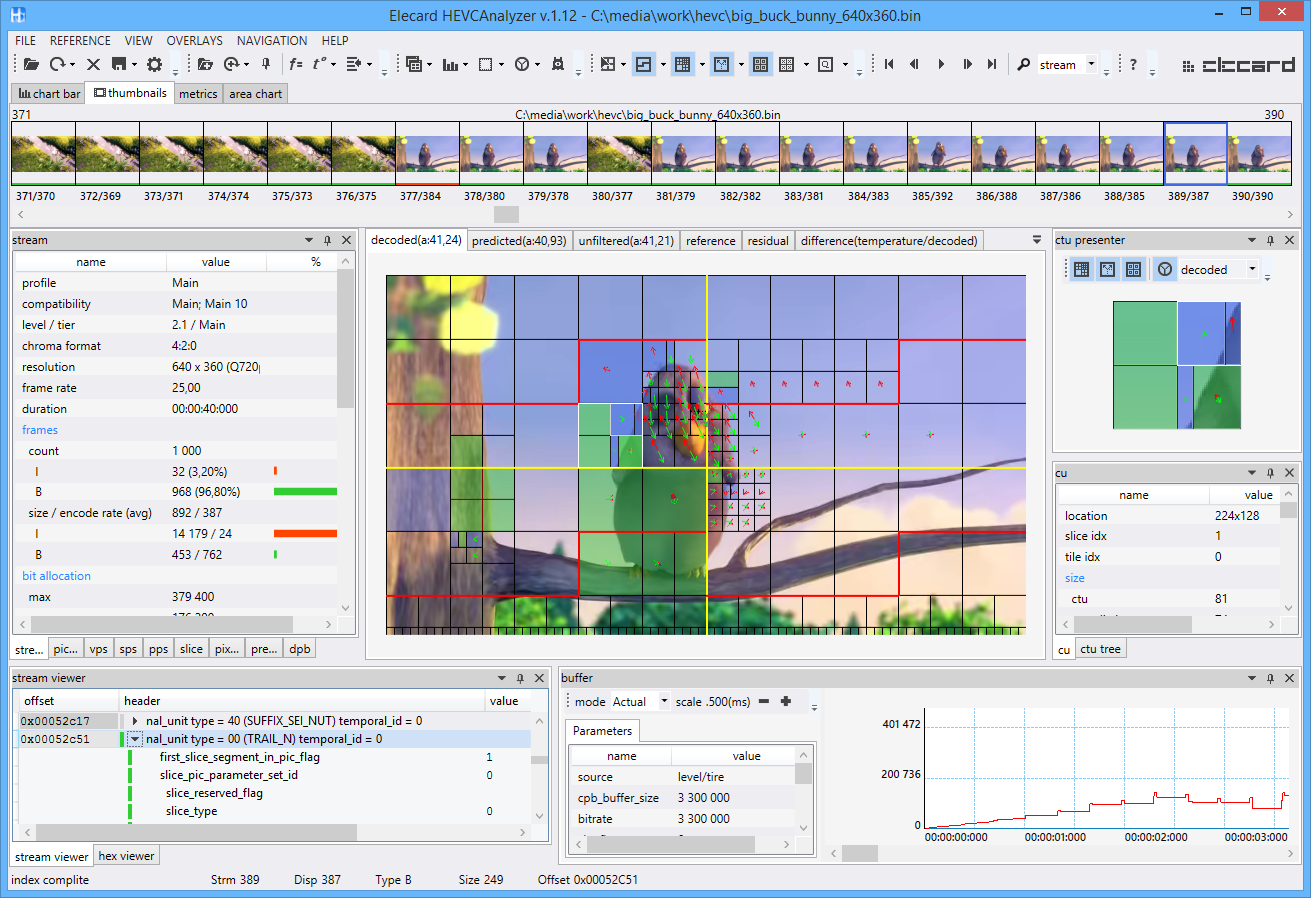Click the frames section heading
The image size is (1311, 898).
point(40,430)
